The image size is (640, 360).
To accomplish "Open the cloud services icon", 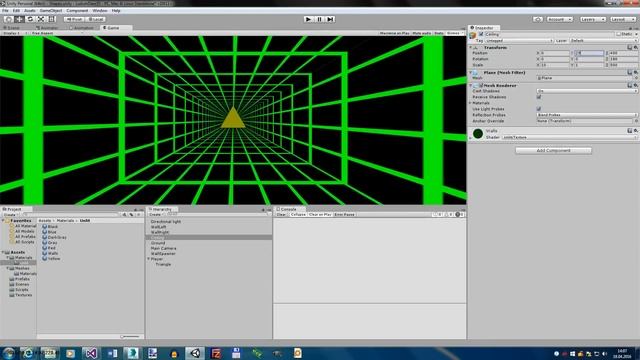I will coord(538,19).
